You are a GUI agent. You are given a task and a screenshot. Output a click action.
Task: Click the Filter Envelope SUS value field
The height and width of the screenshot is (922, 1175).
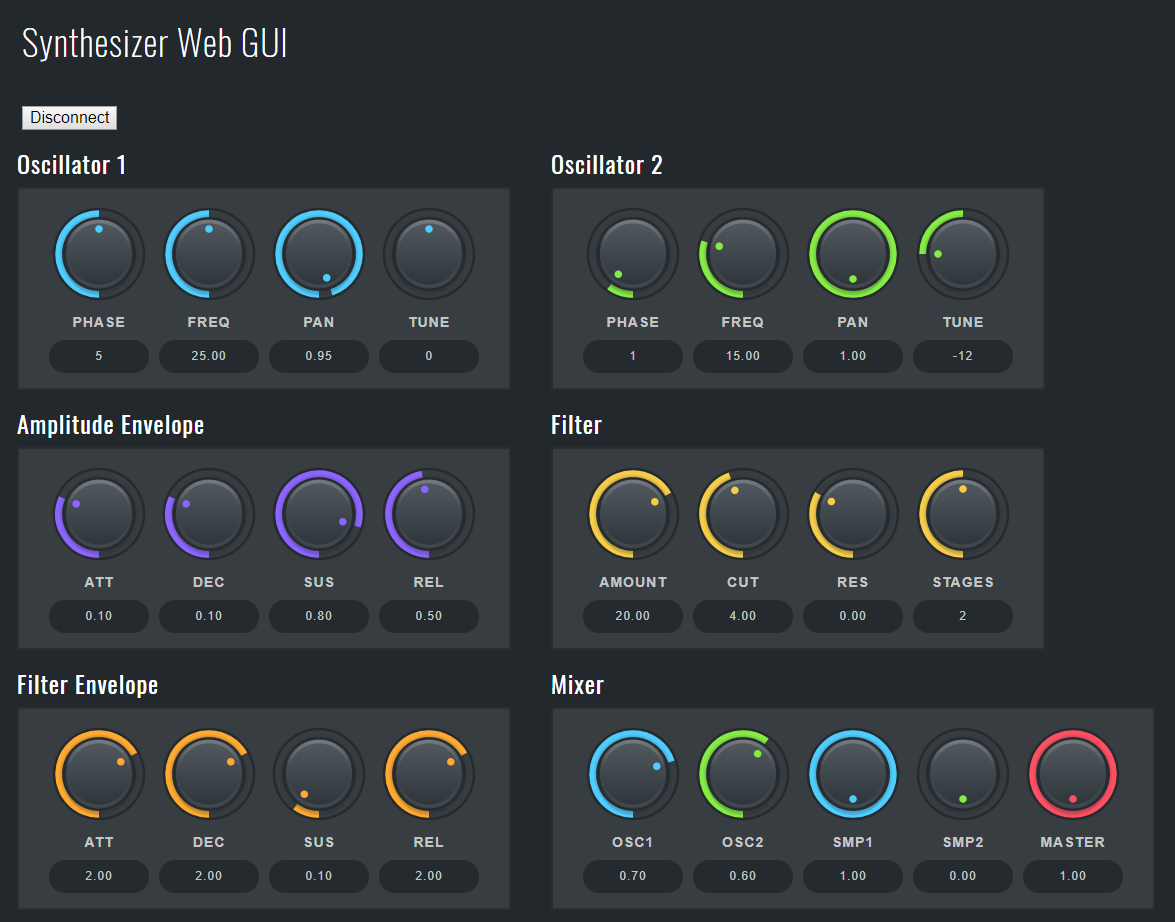pyautogui.click(x=319, y=876)
